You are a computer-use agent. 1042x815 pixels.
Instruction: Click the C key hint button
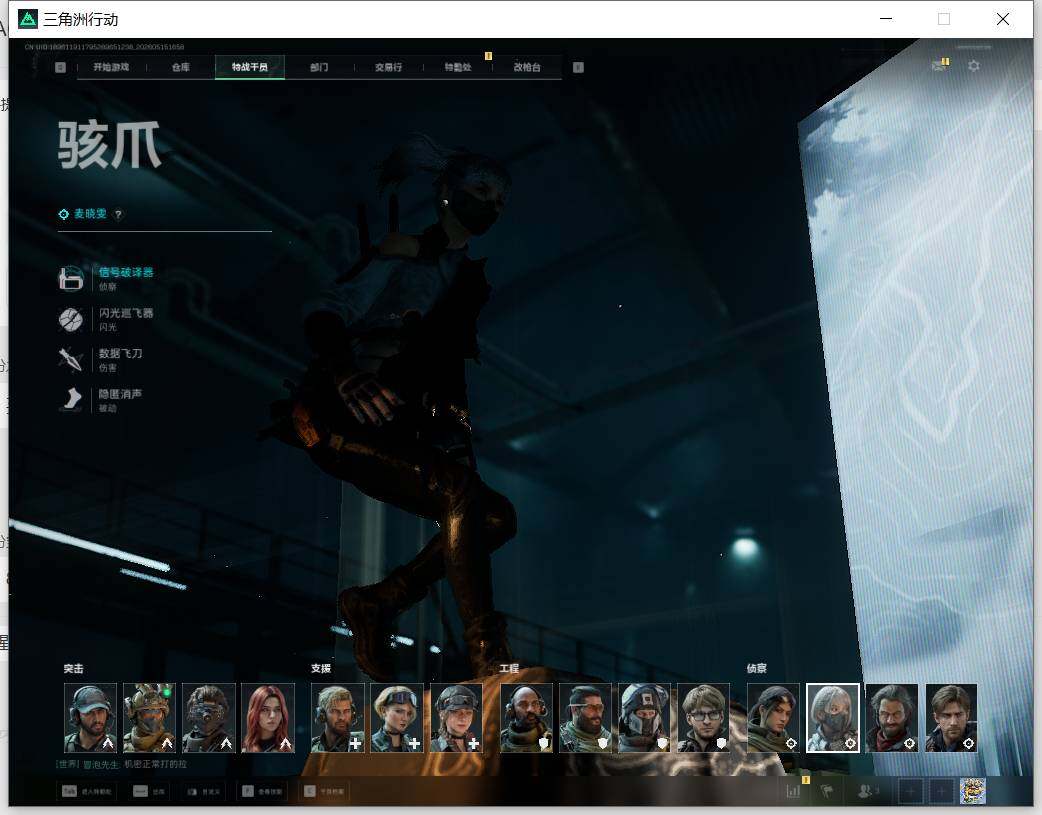click(x=324, y=792)
